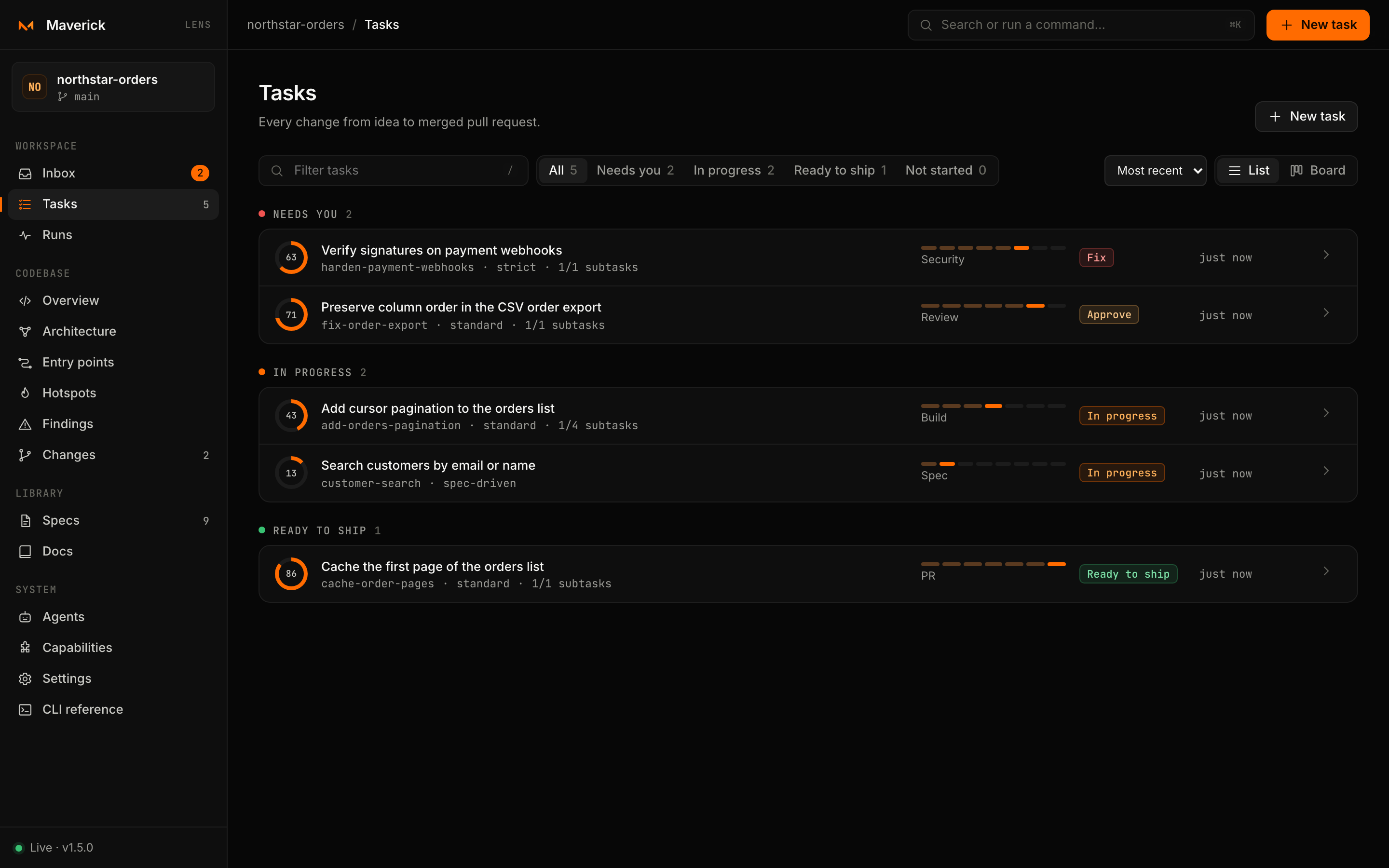Open the CLI reference page
The height and width of the screenshot is (868, 1389).
(113, 709)
